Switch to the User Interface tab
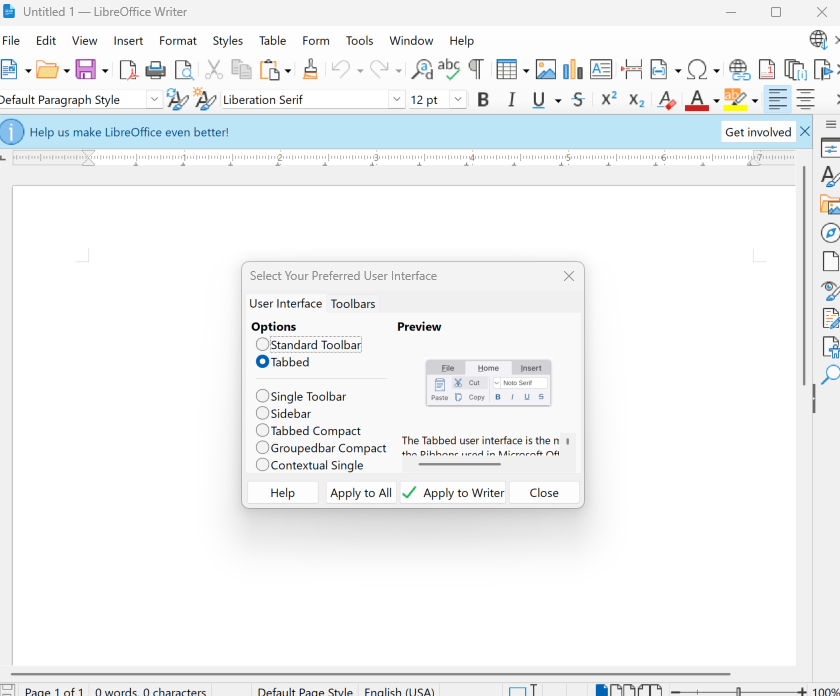This screenshot has height=696, width=840. [286, 304]
